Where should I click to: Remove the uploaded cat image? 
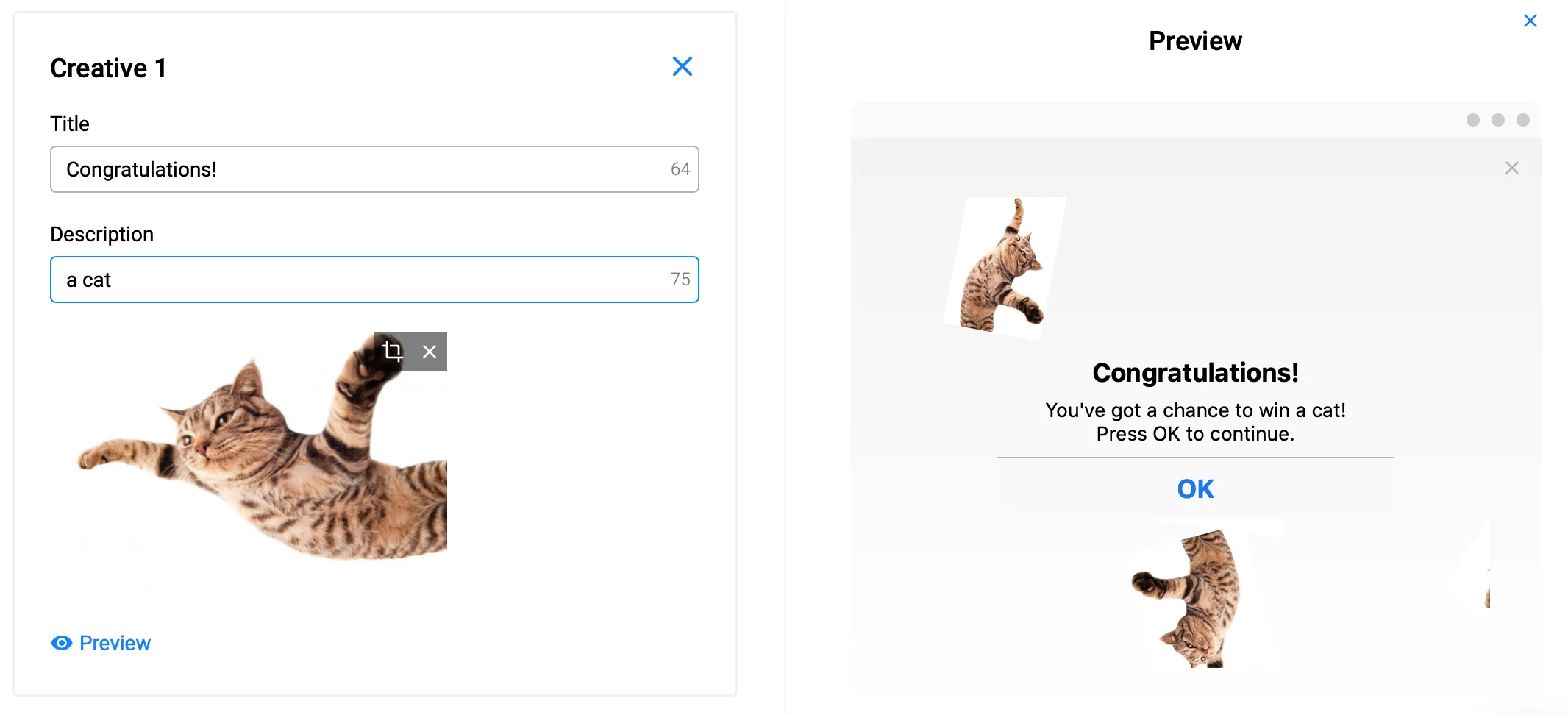430,352
